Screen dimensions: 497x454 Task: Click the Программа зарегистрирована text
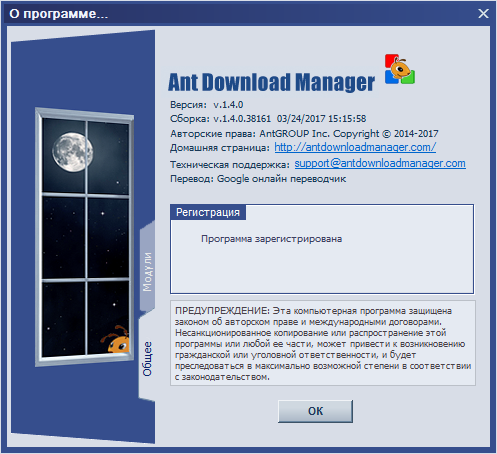click(x=271, y=239)
